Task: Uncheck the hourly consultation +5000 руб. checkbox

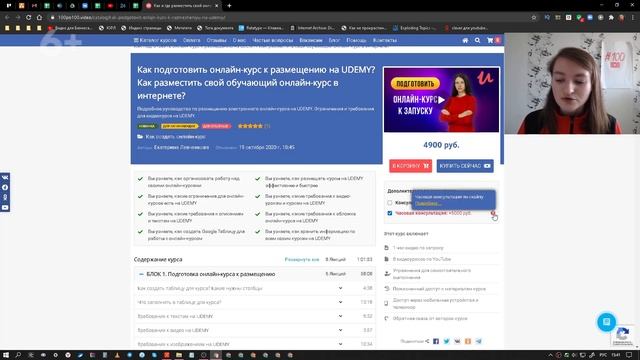Action: coord(390,213)
